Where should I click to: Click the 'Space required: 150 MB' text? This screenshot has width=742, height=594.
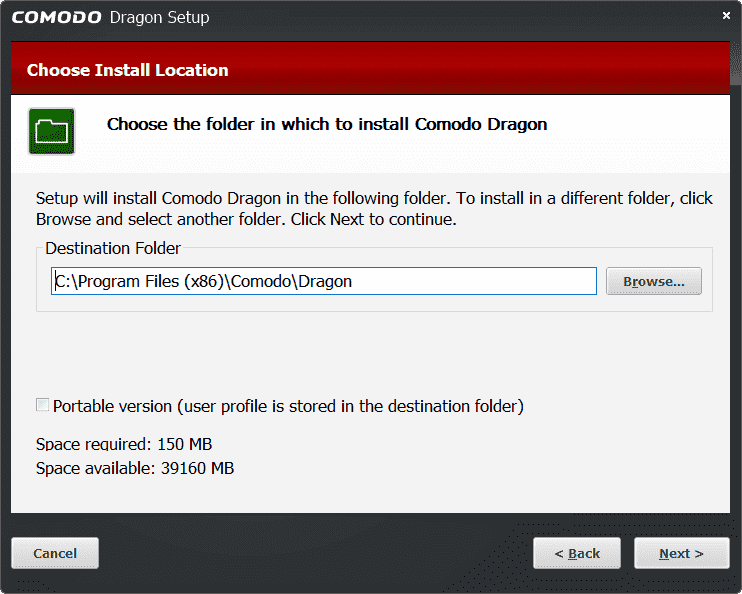(124, 444)
